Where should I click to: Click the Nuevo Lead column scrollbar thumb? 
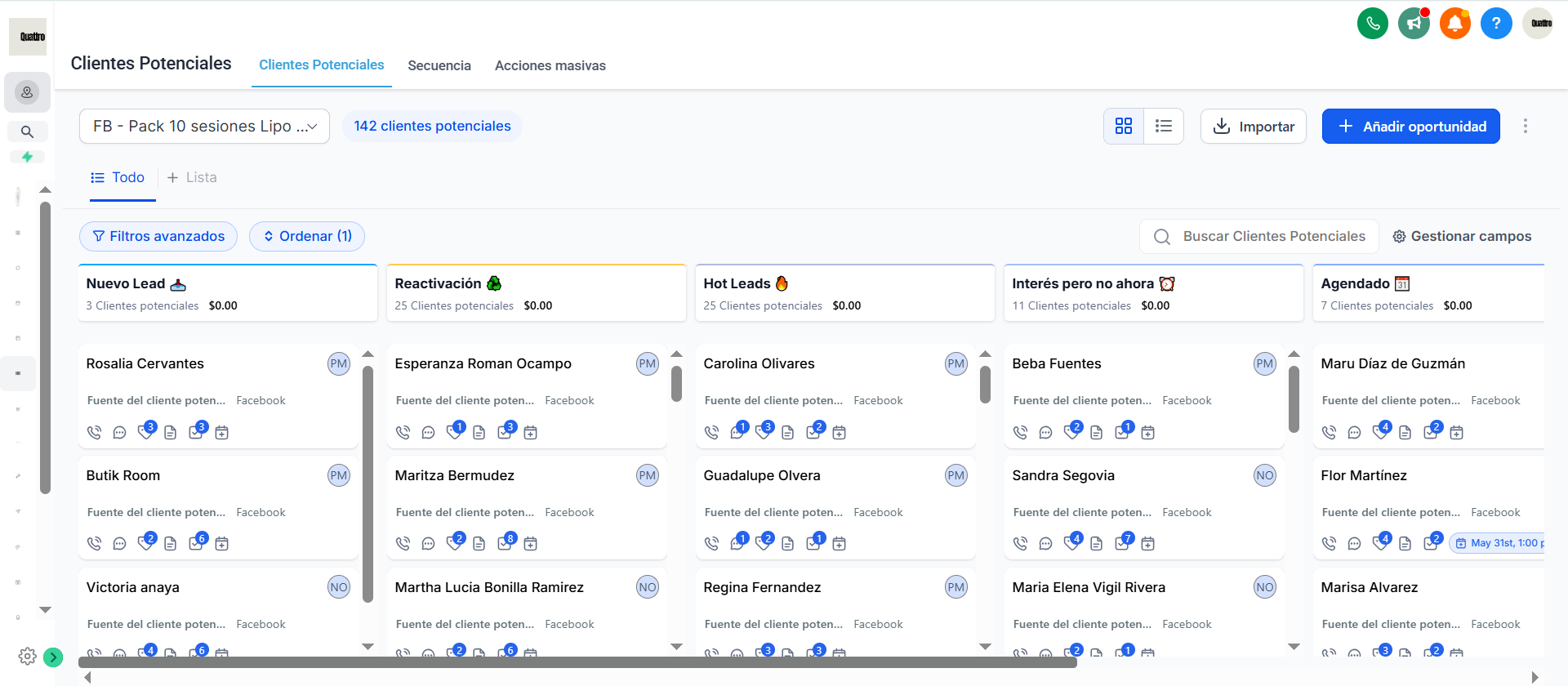(368, 483)
